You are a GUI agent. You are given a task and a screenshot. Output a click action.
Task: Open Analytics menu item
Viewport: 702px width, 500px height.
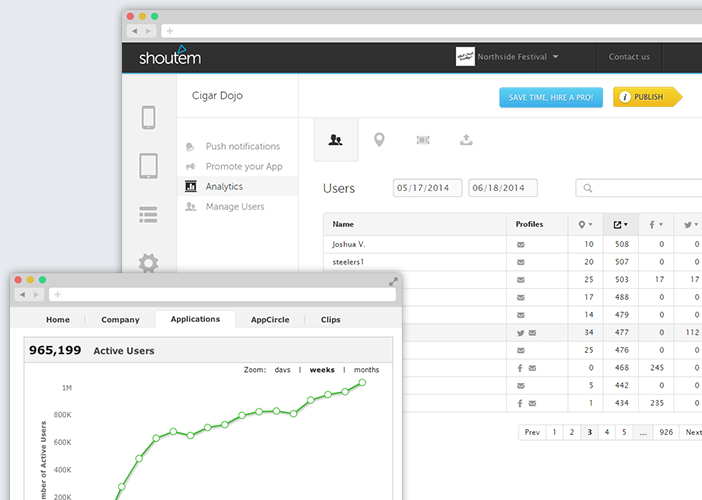238,186
